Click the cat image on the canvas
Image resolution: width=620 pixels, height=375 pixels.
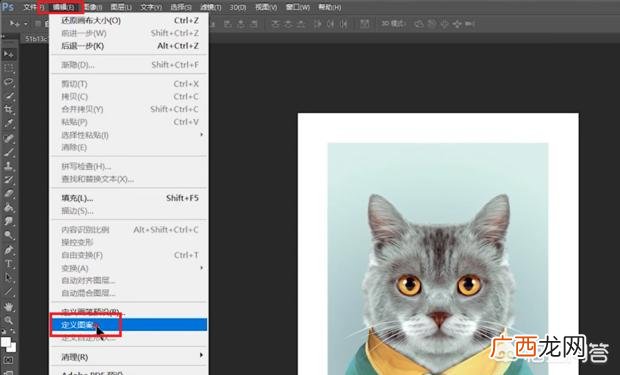(x=438, y=259)
